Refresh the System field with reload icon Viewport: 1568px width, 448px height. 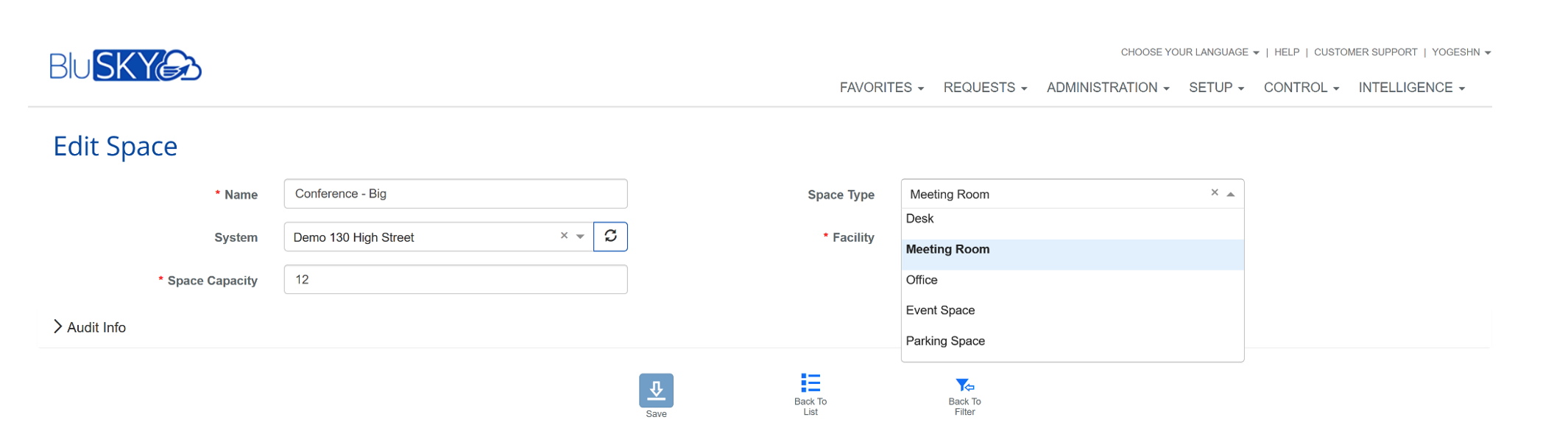[x=610, y=237]
